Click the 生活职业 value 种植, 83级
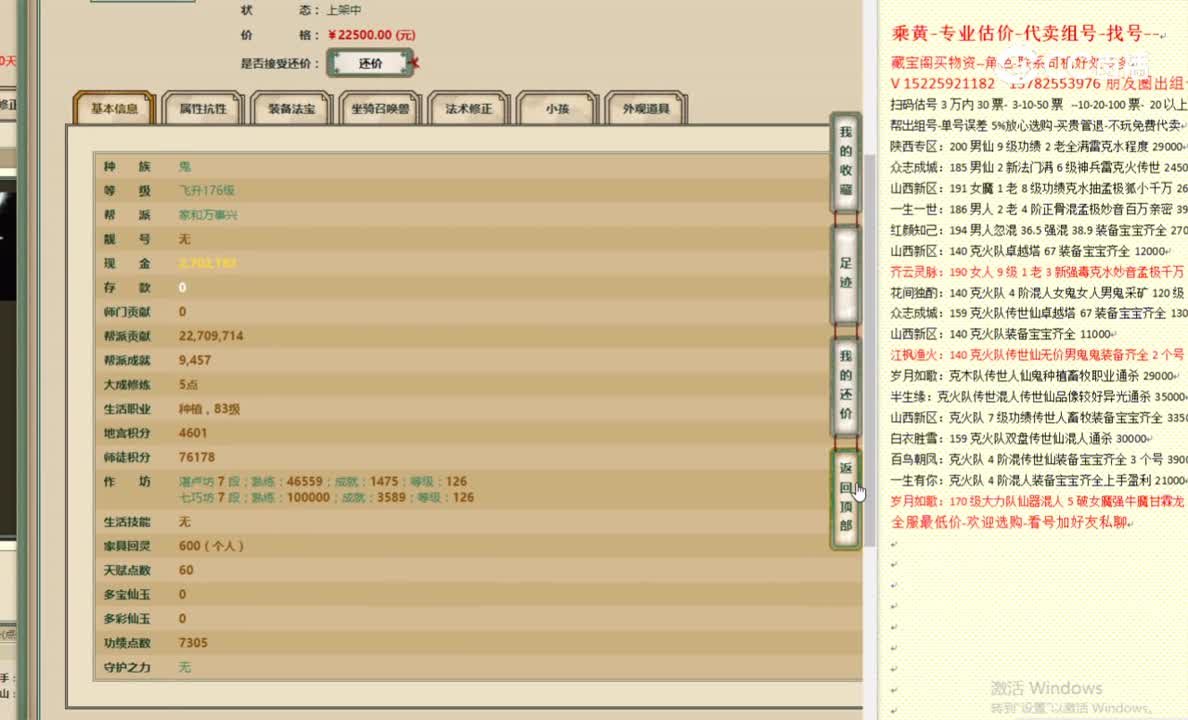 pyautogui.click(x=209, y=409)
